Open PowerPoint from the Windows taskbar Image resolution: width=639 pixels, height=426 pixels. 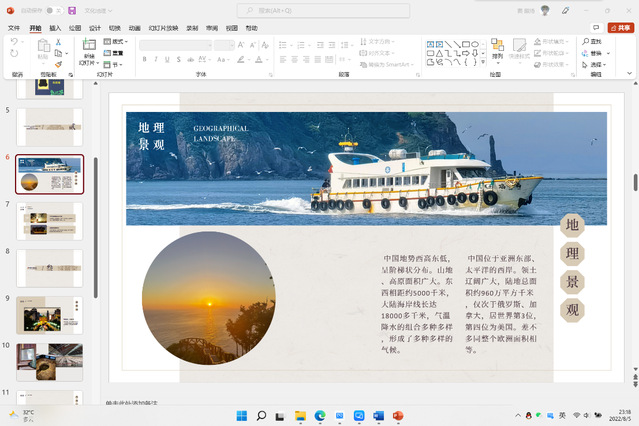point(397,415)
